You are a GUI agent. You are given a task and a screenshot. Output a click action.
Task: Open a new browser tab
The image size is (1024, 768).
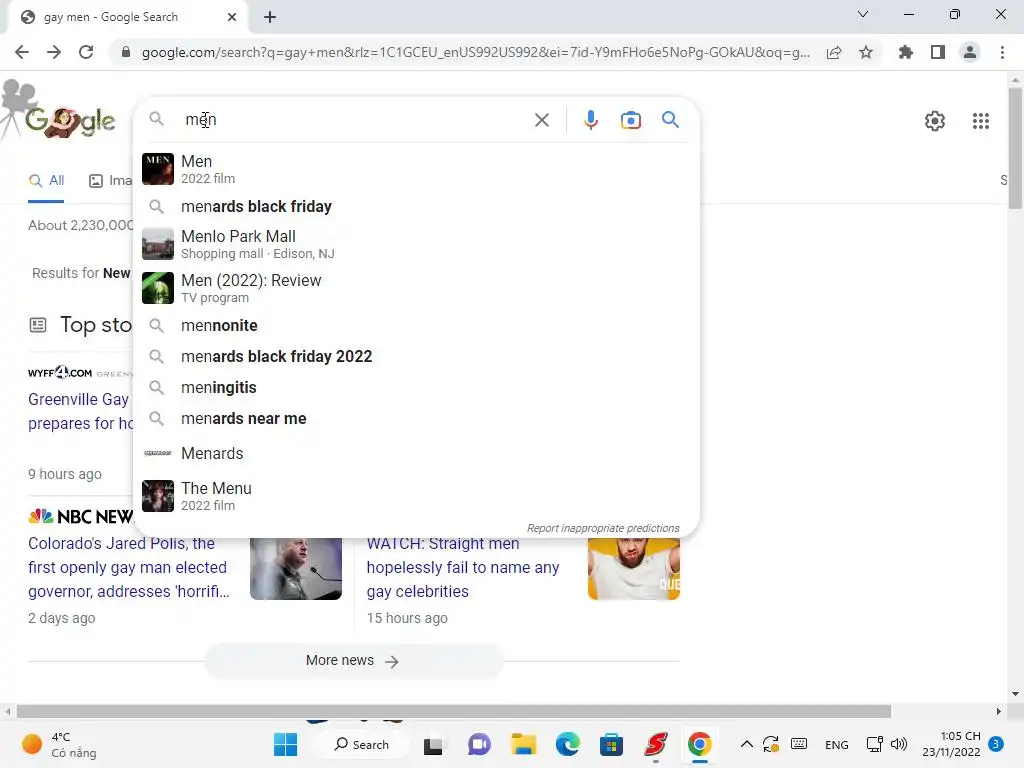coord(270,17)
